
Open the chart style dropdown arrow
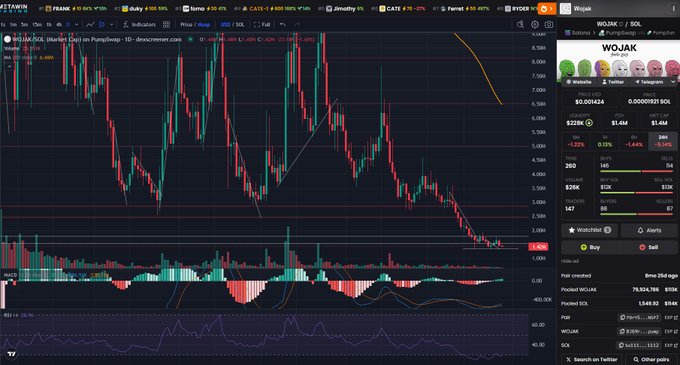[x=111, y=25]
